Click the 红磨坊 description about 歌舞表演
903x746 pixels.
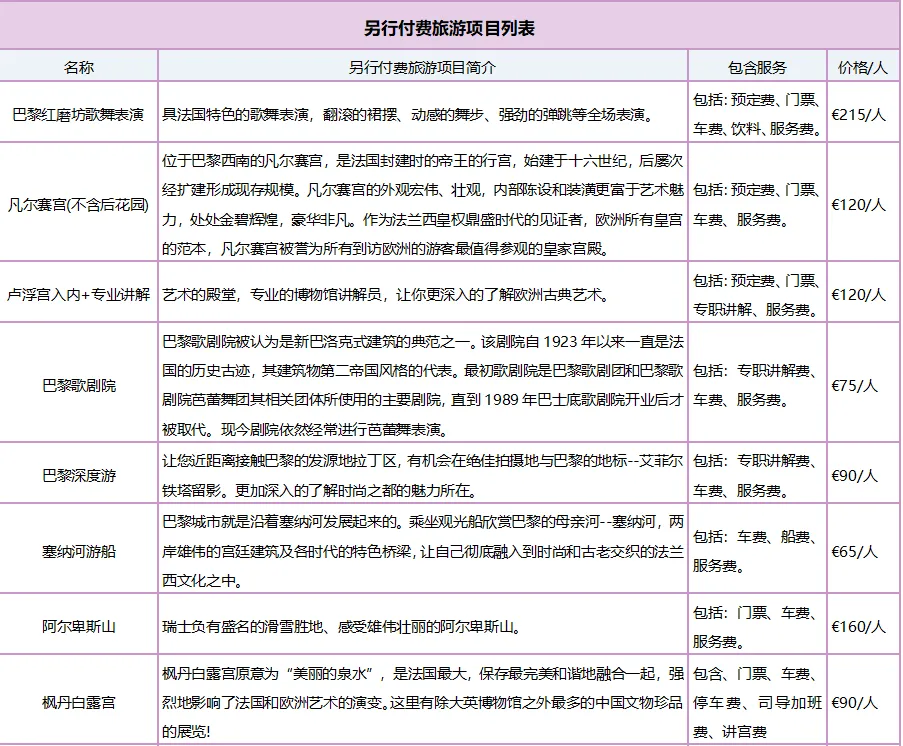[x=407, y=114]
